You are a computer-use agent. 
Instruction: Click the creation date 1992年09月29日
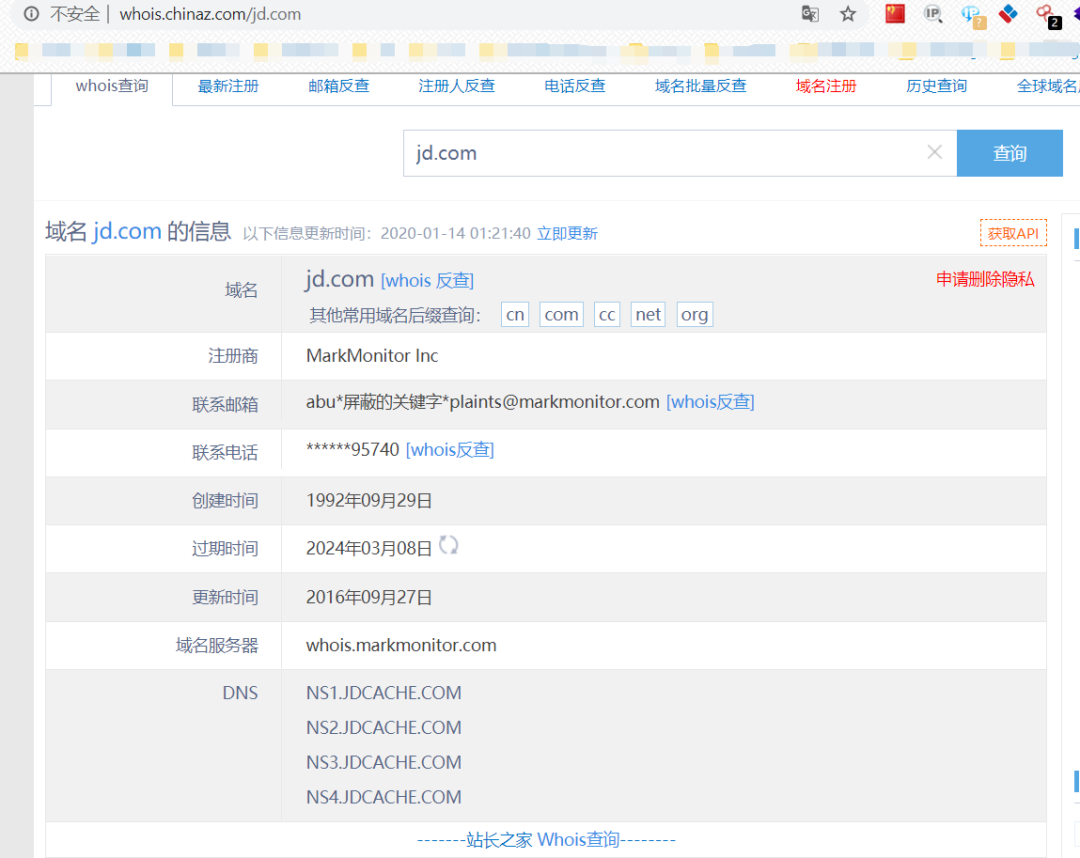pyautogui.click(x=368, y=501)
